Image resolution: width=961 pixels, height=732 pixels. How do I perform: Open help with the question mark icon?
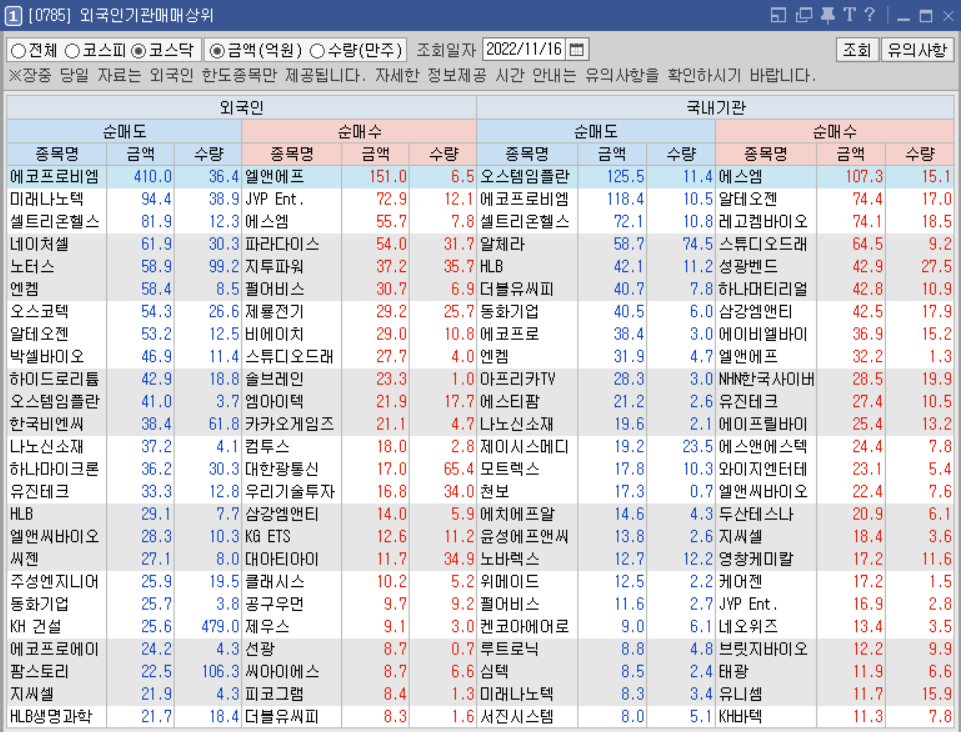click(870, 15)
